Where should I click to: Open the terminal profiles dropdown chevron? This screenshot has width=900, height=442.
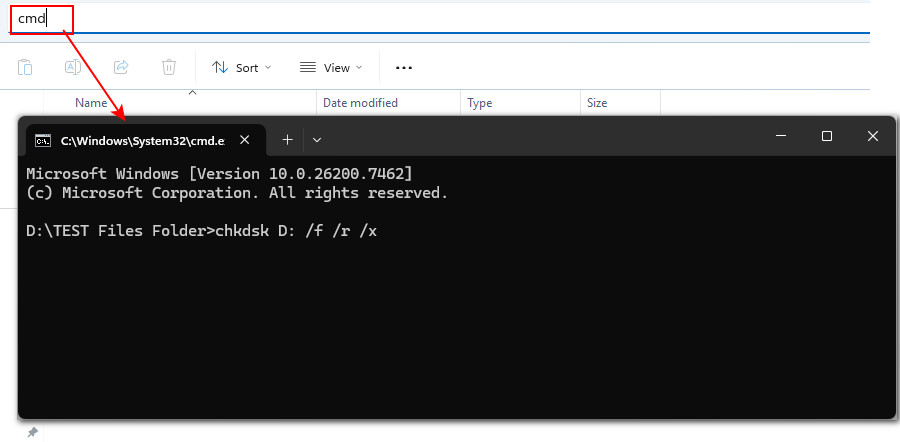coord(317,139)
